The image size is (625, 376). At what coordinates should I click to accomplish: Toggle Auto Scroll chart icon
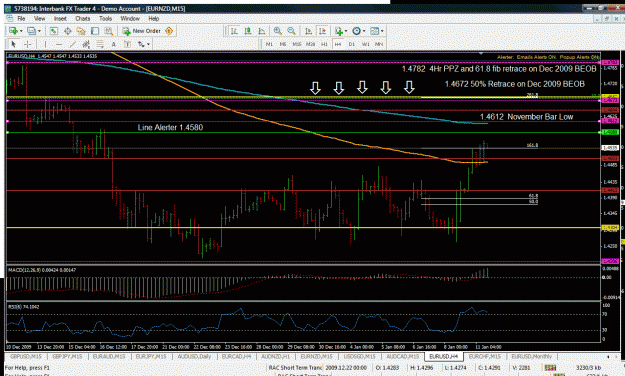tap(309, 31)
